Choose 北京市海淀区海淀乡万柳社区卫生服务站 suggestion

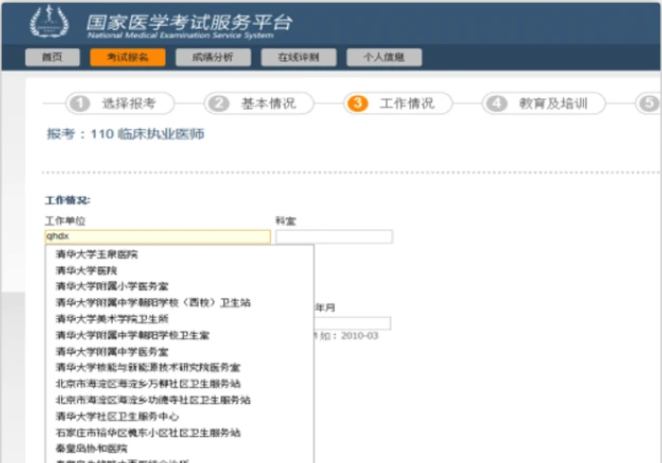(x=148, y=384)
